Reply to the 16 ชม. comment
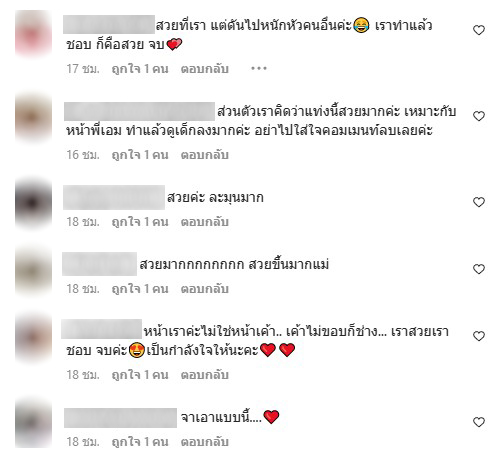 [204, 155]
